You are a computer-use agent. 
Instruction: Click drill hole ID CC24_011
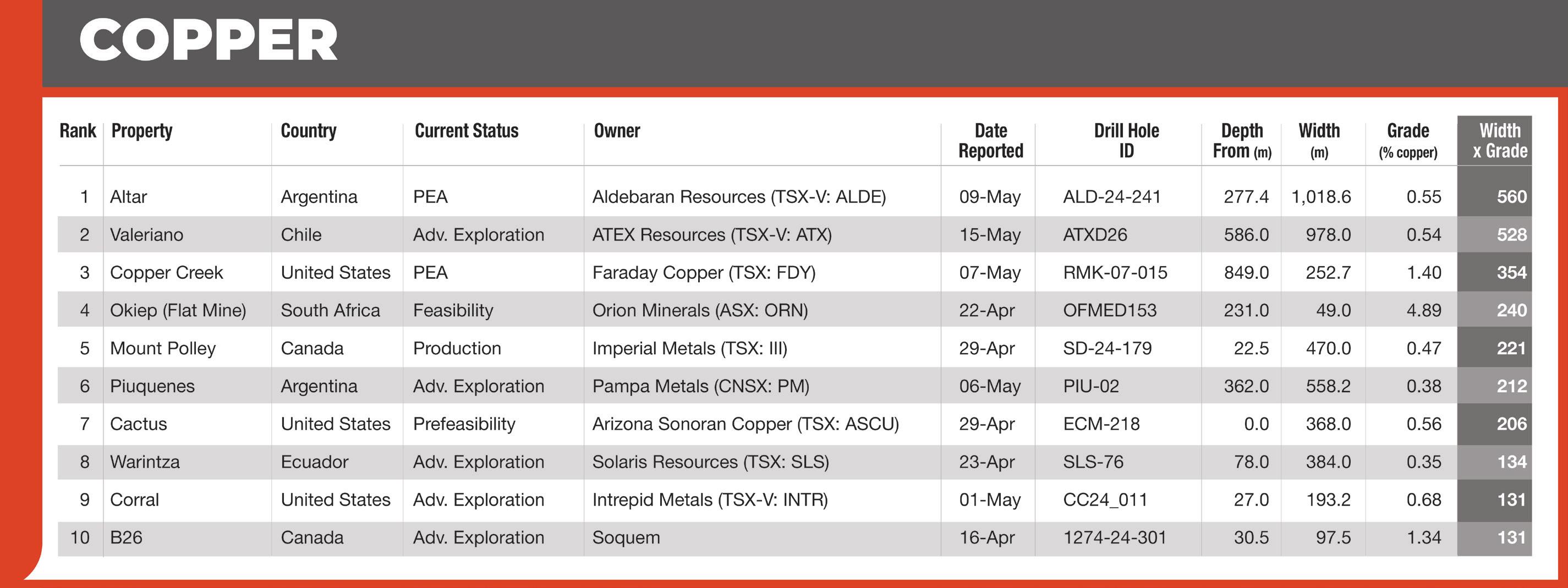pos(1105,500)
